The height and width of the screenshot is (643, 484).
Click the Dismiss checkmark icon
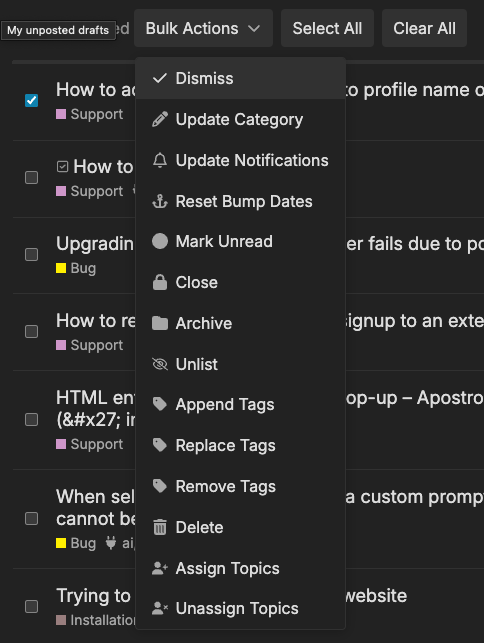pyautogui.click(x=160, y=78)
